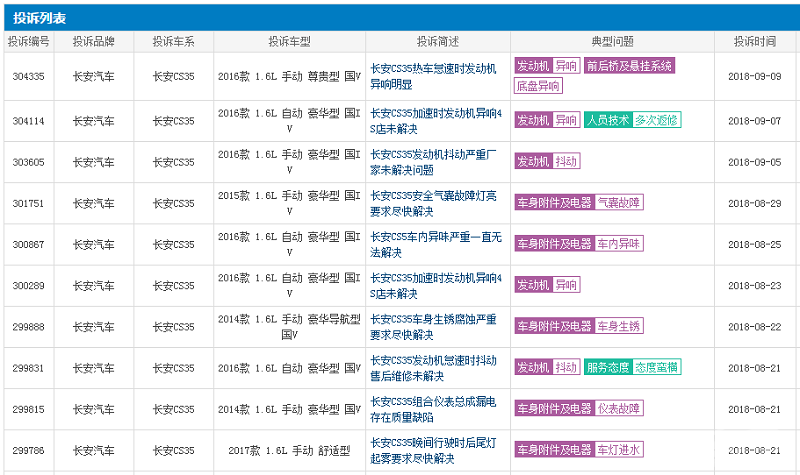
Task: Select the 底盘异响 tag
Action: tap(538, 86)
